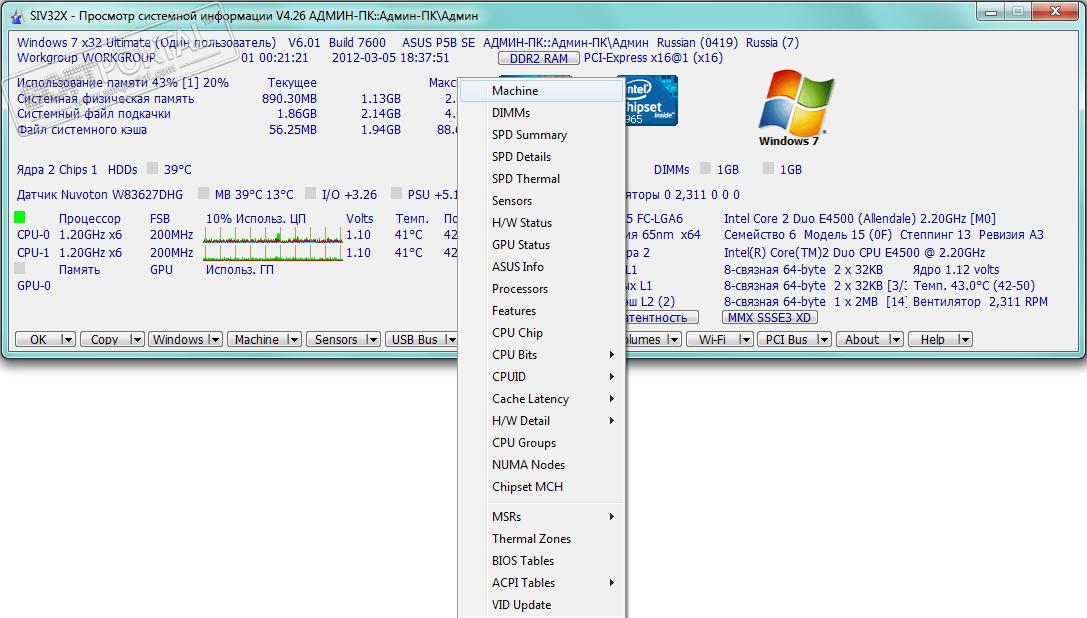The image size is (1087, 618).
Task: Click the Windows button in bottom row
Action: click(x=178, y=339)
